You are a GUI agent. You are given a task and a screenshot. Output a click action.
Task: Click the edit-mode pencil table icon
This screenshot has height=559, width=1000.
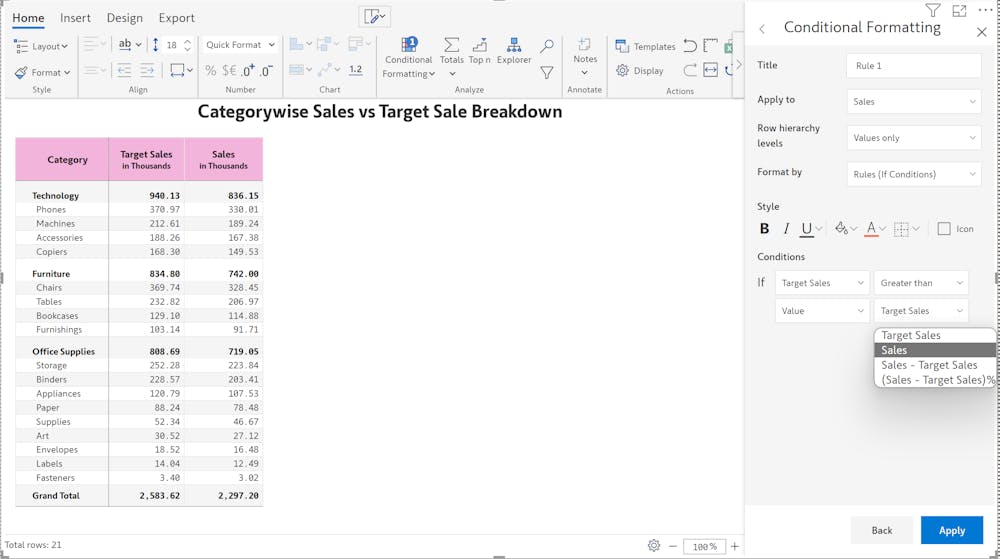click(x=374, y=17)
